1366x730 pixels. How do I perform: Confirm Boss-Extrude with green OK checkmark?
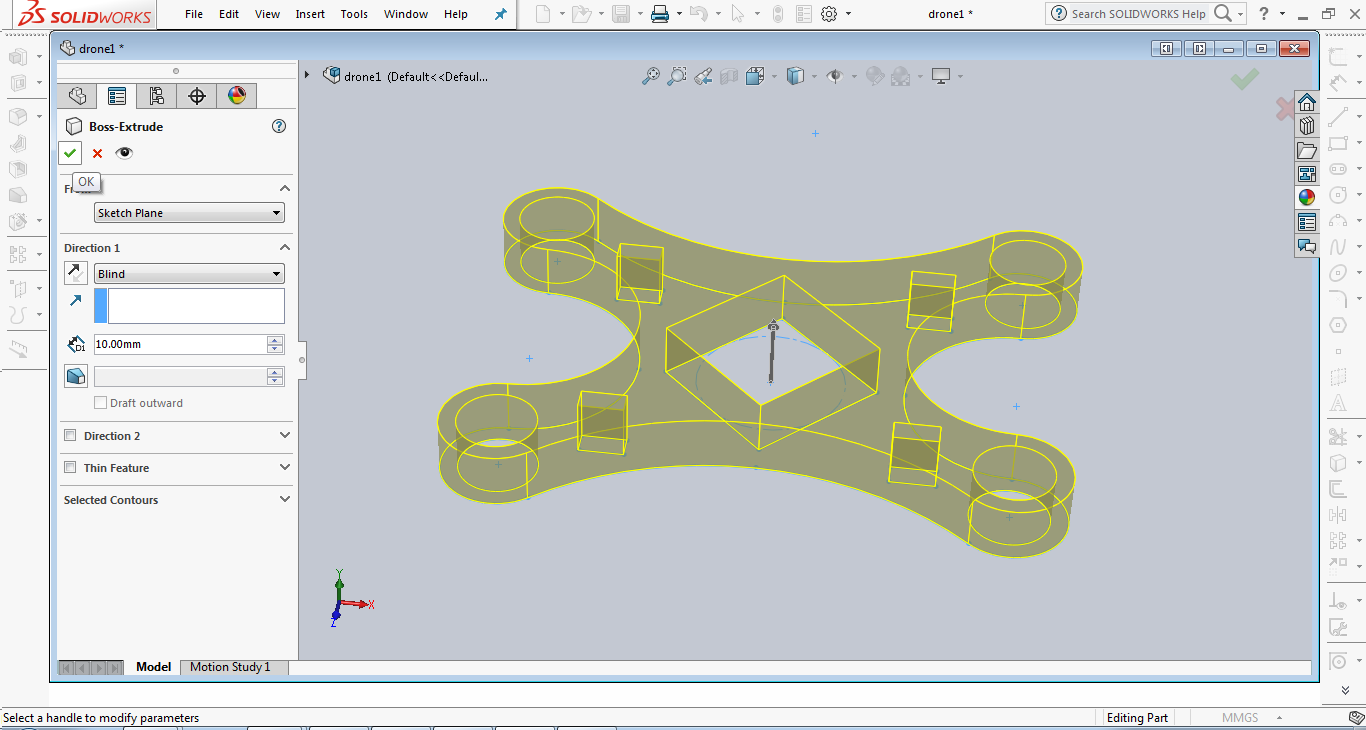70,153
